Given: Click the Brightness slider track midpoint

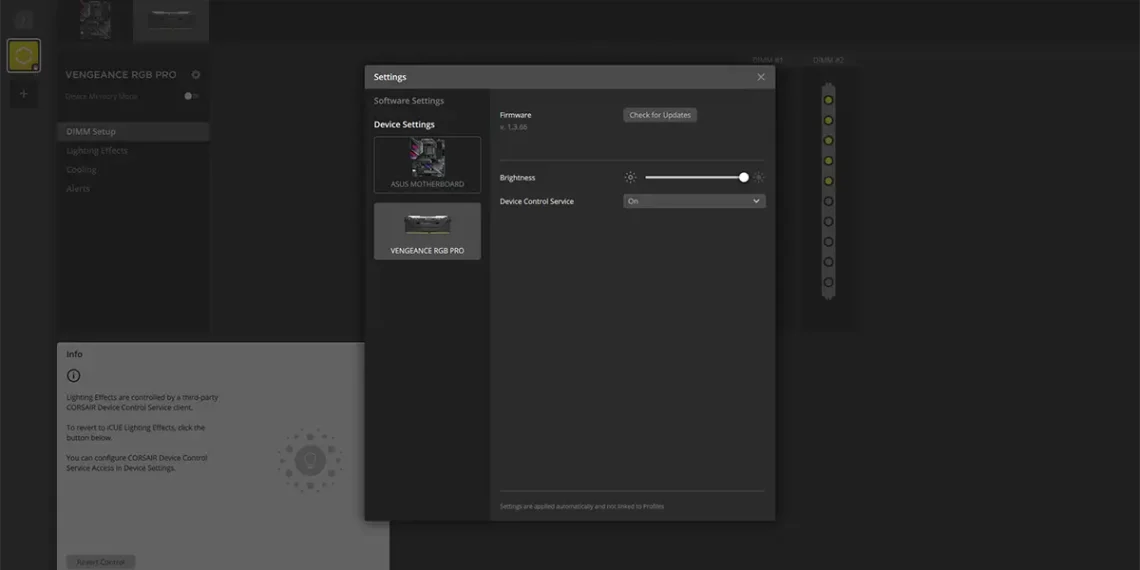Looking at the screenshot, I should [x=694, y=177].
